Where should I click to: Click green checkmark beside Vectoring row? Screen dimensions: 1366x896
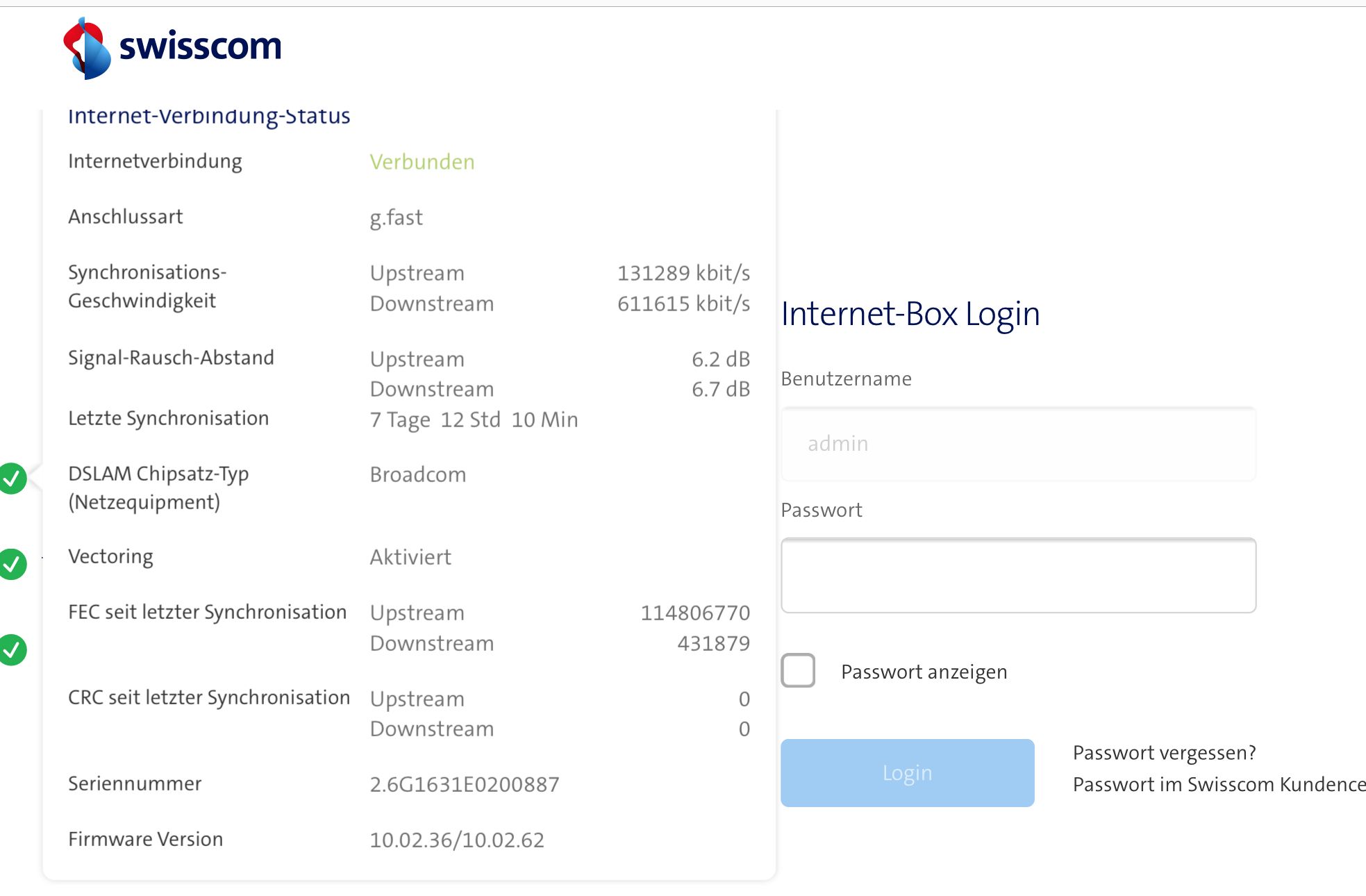13,564
